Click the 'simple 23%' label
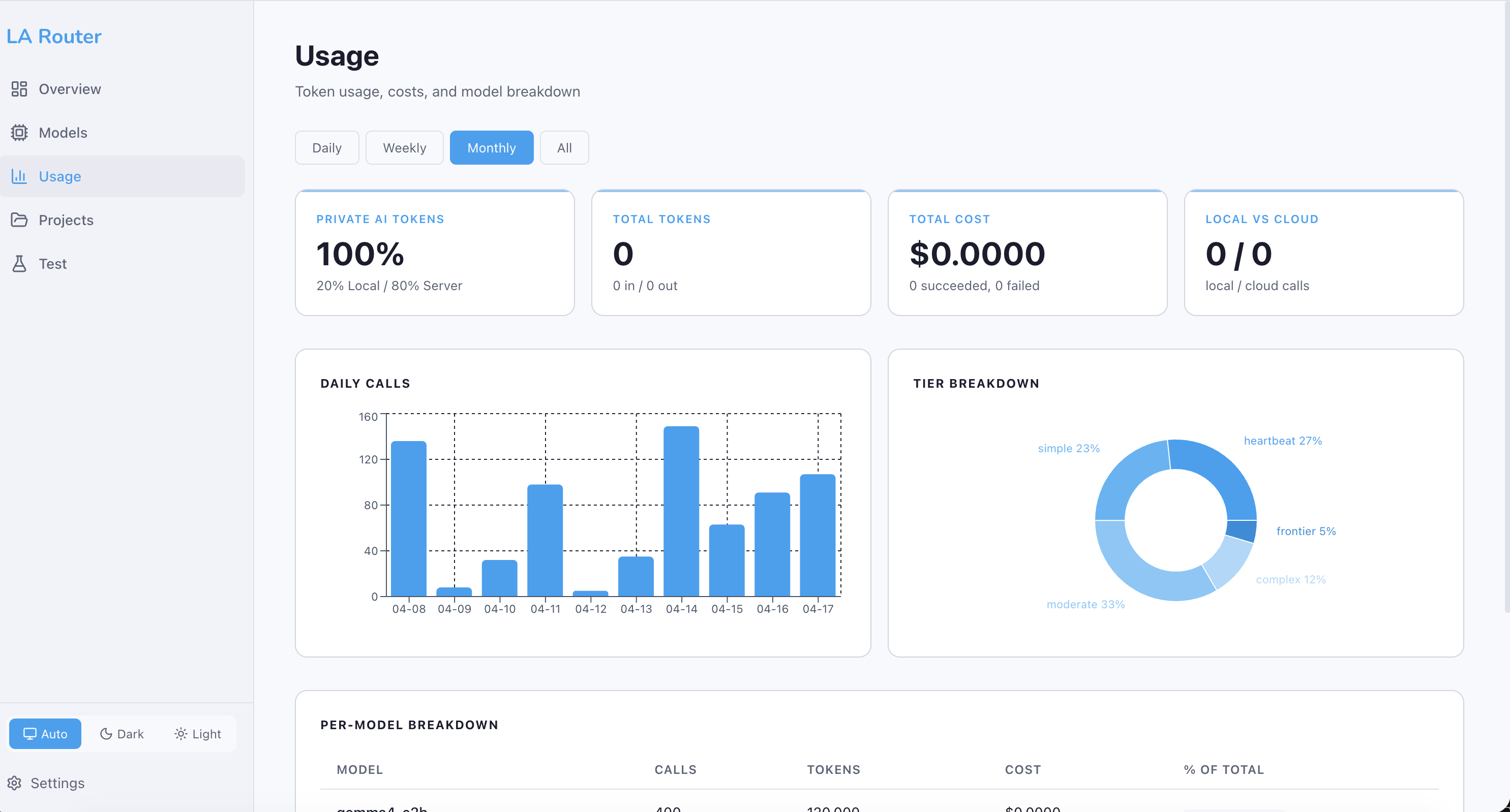This screenshot has width=1510, height=812. pos(1069,448)
